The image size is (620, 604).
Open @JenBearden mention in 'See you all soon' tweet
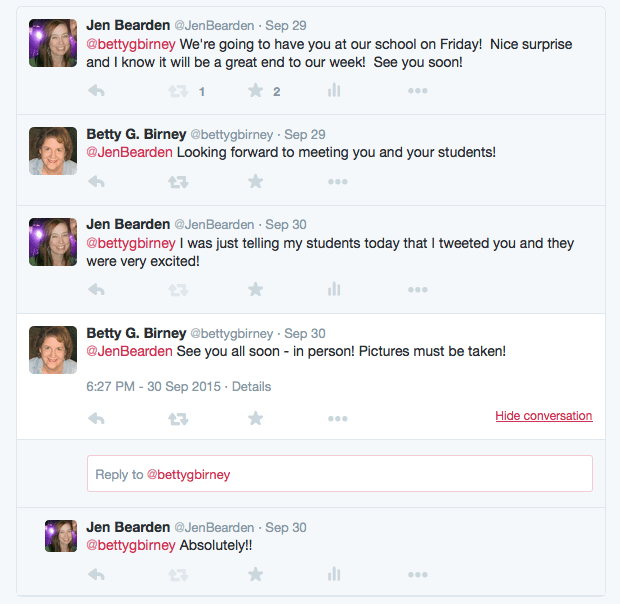131,352
